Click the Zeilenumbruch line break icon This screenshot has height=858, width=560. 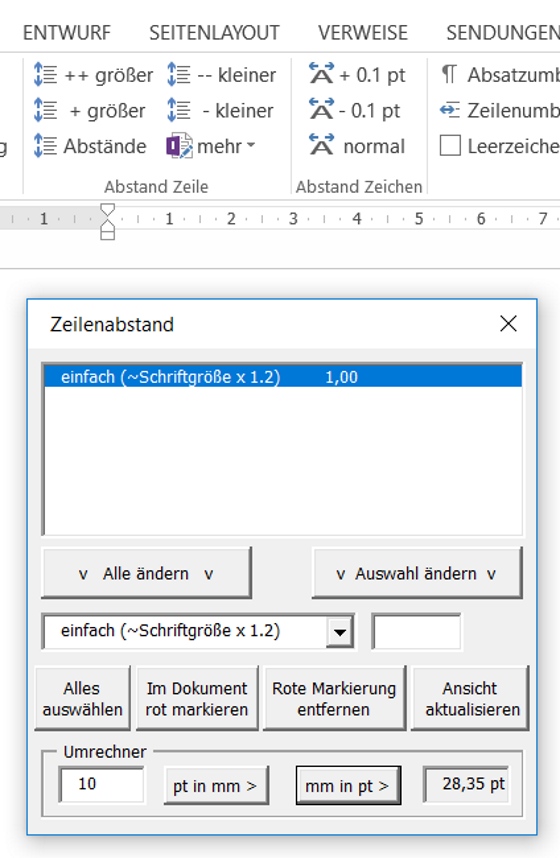(449, 111)
